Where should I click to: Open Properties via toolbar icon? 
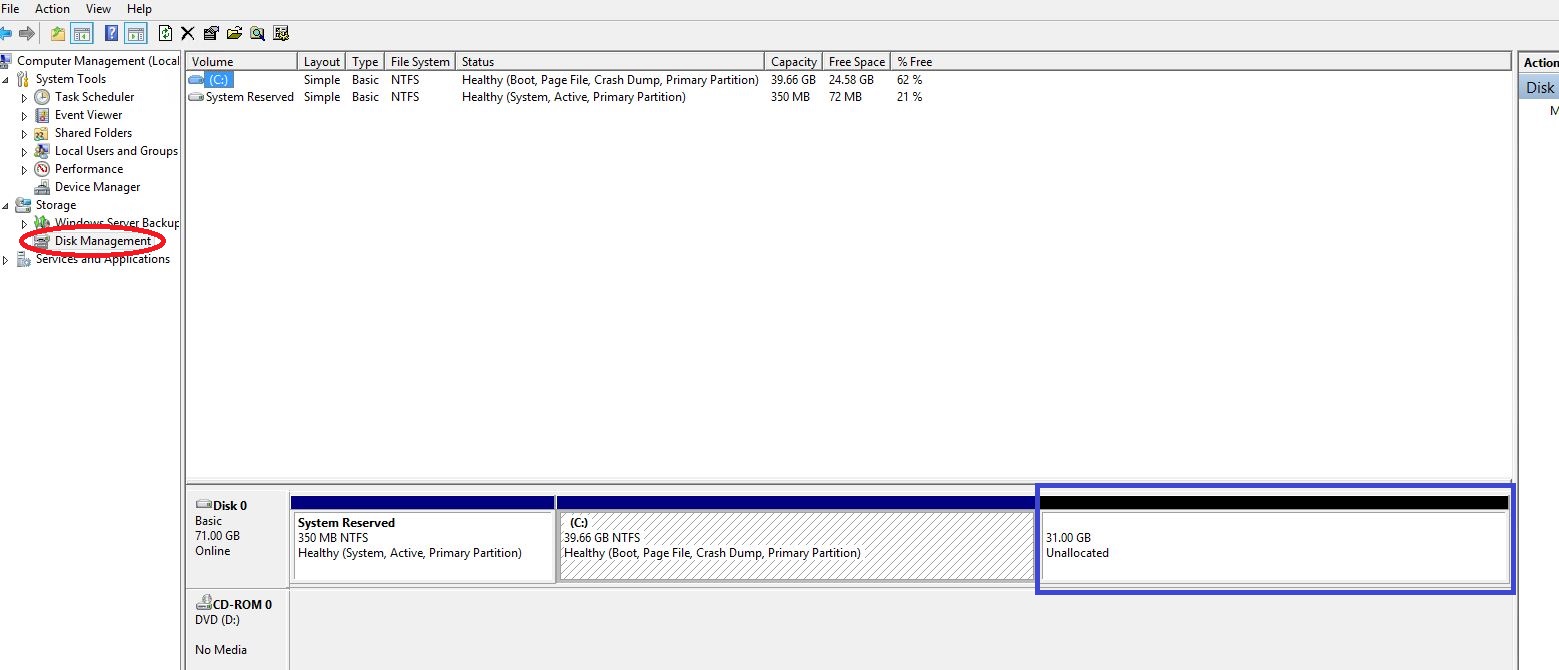210,33
